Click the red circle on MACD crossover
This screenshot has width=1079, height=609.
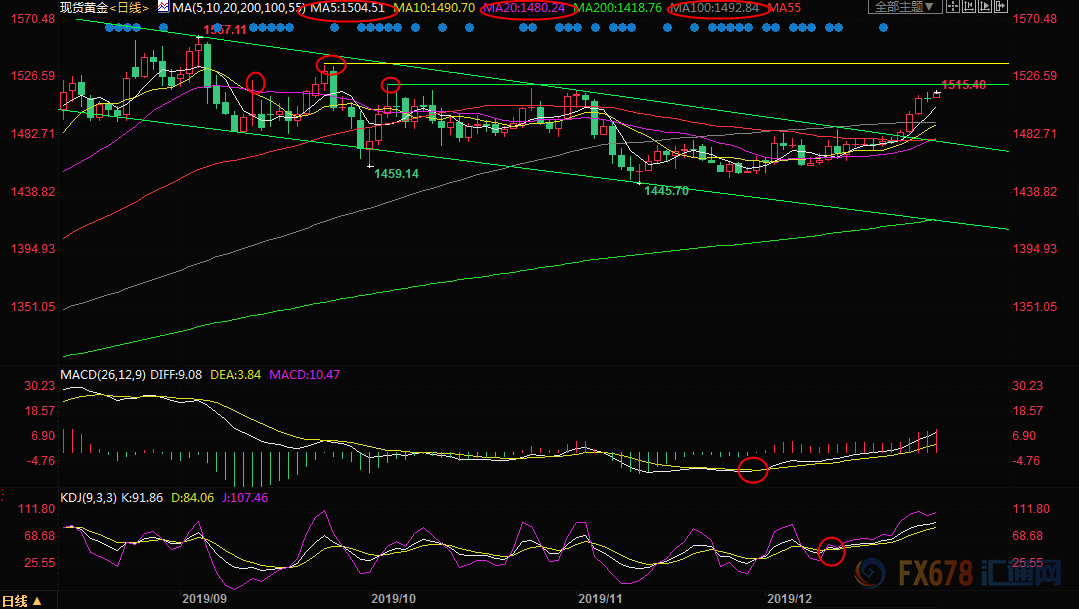click(752, 469)
